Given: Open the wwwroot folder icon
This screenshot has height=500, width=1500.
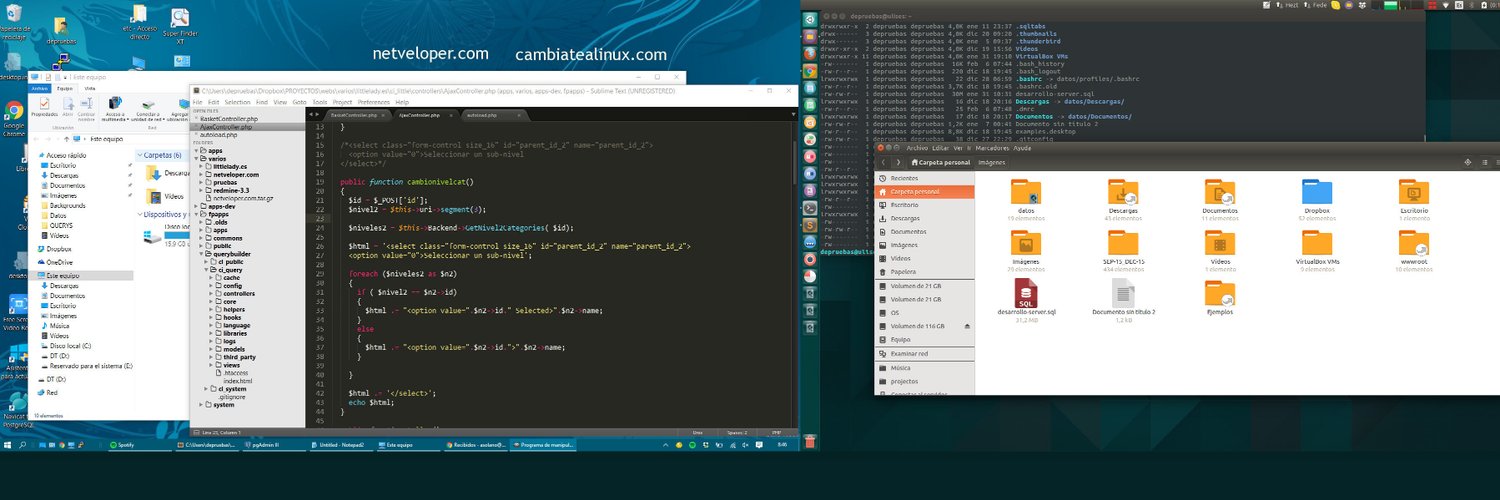Looking at the screenshot, I should tap(1414, 243).
